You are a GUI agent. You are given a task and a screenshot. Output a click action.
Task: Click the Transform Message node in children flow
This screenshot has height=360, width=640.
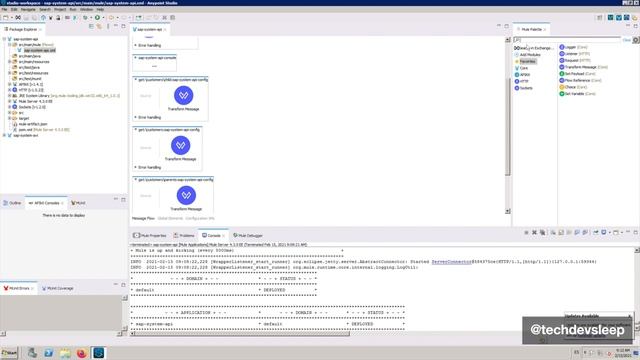(x=184, y=96)
